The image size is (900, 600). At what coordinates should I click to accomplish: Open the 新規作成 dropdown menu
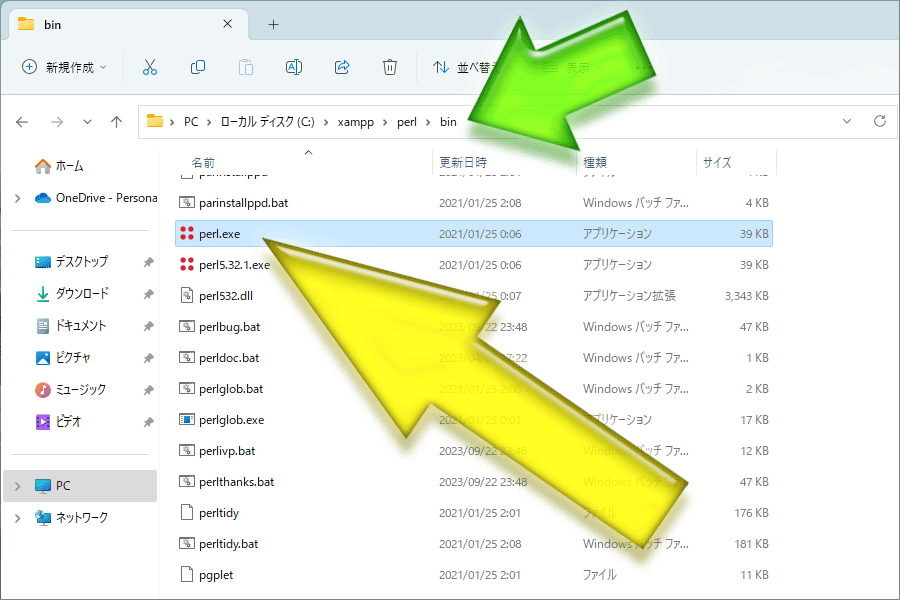point(64,67)
